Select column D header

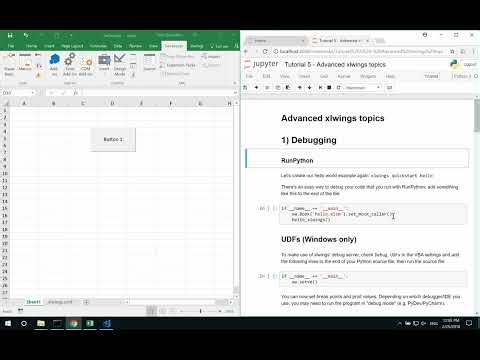click(112, 103)
